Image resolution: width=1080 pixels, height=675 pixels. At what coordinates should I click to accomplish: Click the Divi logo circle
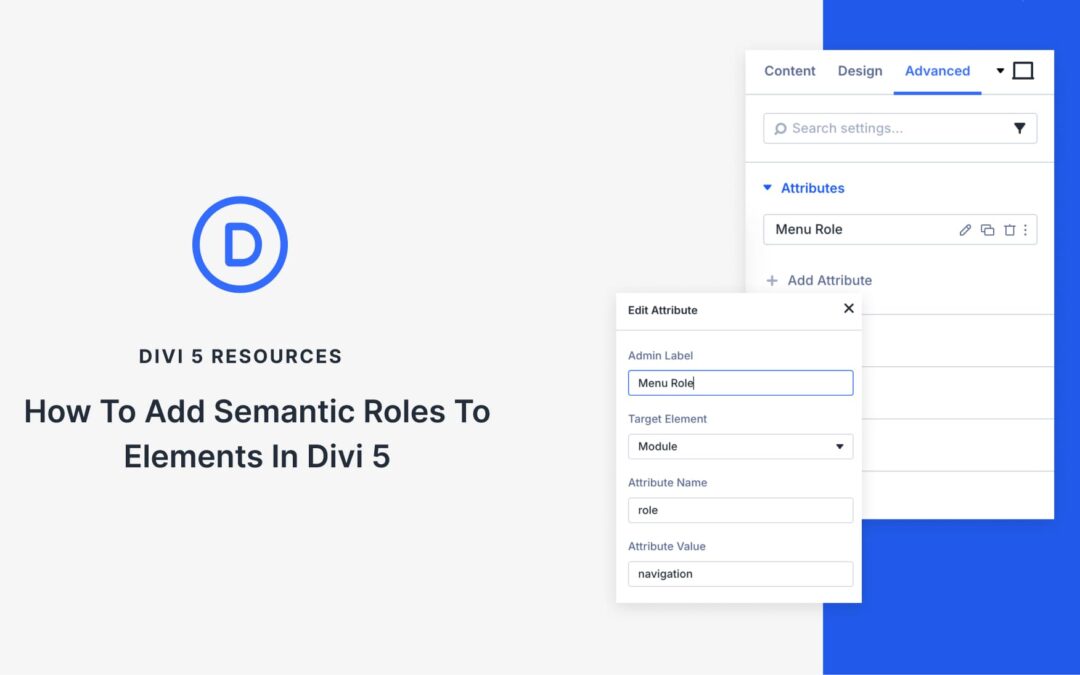click(240, 243)
